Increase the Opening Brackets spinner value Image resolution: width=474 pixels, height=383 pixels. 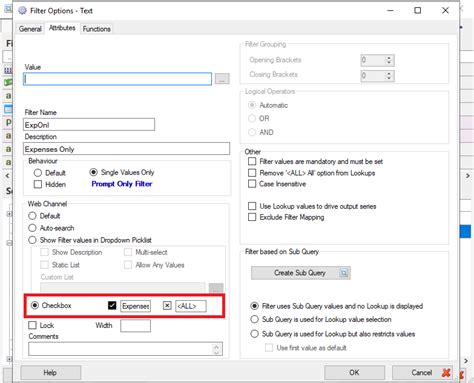(389, 58)
